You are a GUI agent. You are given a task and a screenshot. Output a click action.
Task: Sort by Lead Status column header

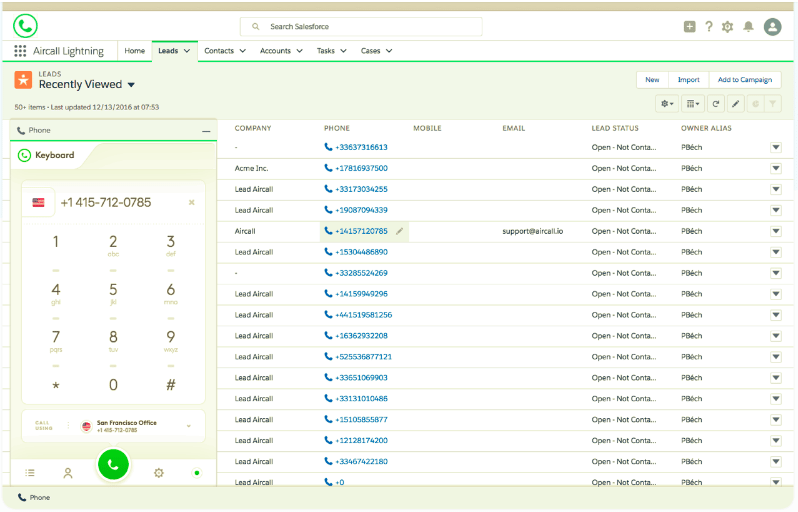point(615,128)
